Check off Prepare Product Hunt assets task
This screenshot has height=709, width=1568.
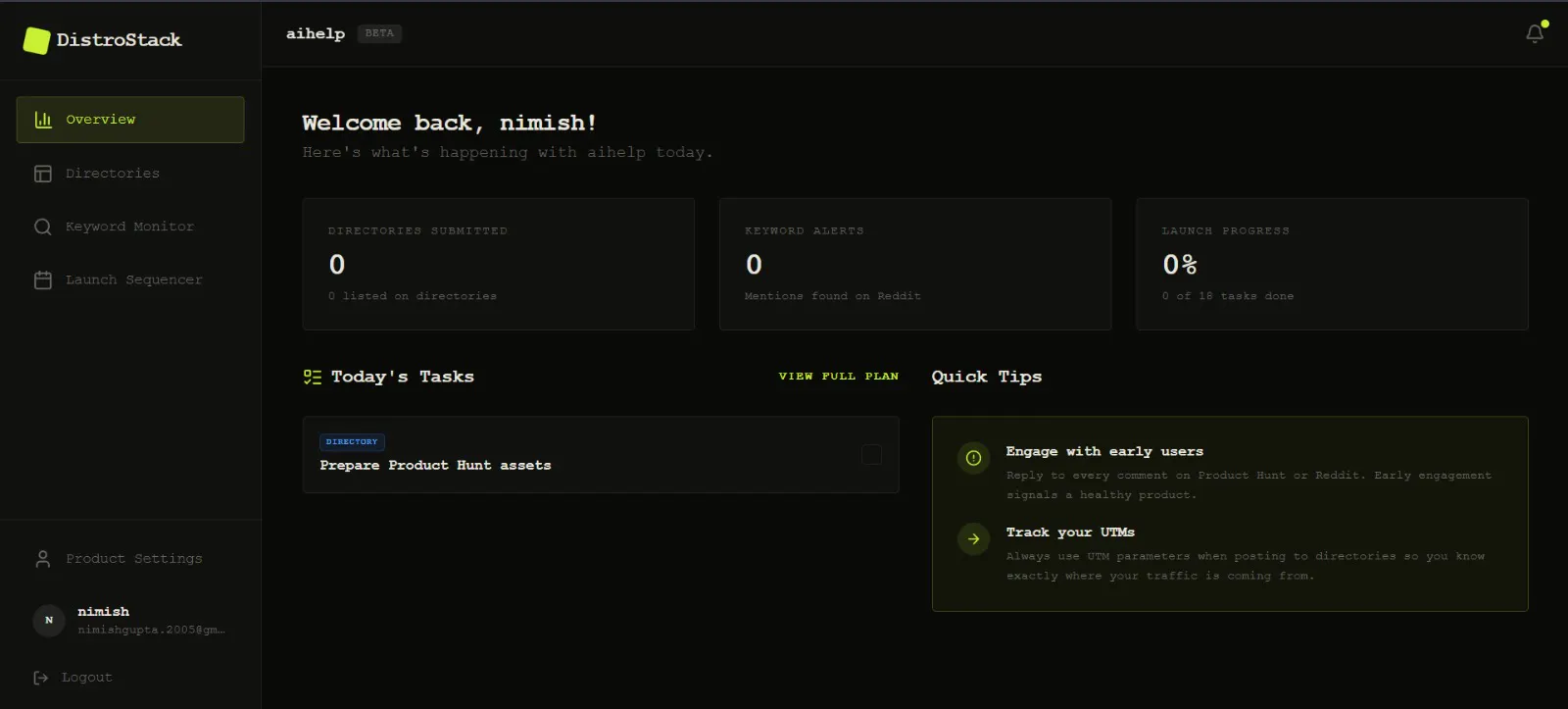(871, 455)
